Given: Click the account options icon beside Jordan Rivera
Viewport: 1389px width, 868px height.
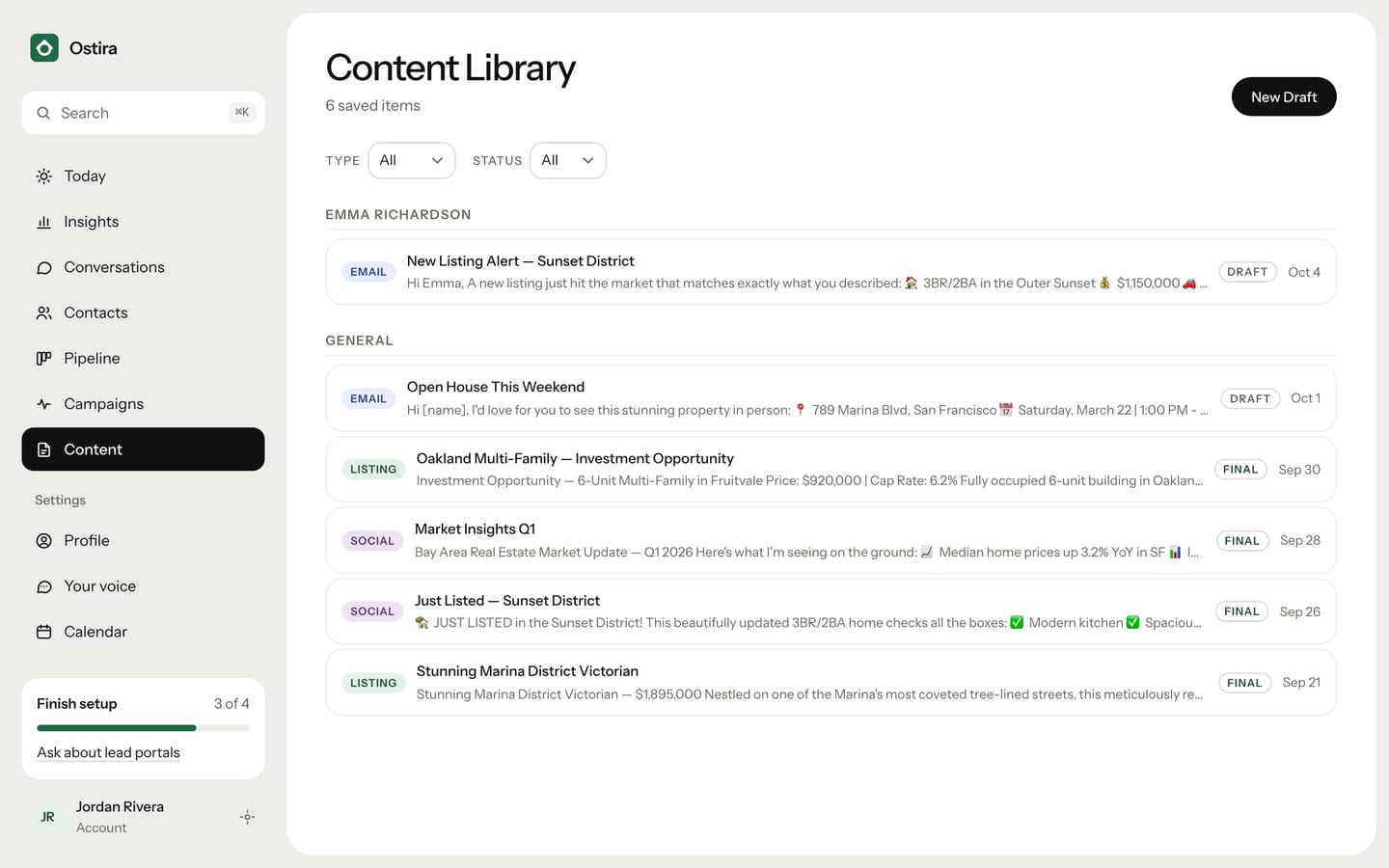Looking at the screenshot, I should [247, 817].
